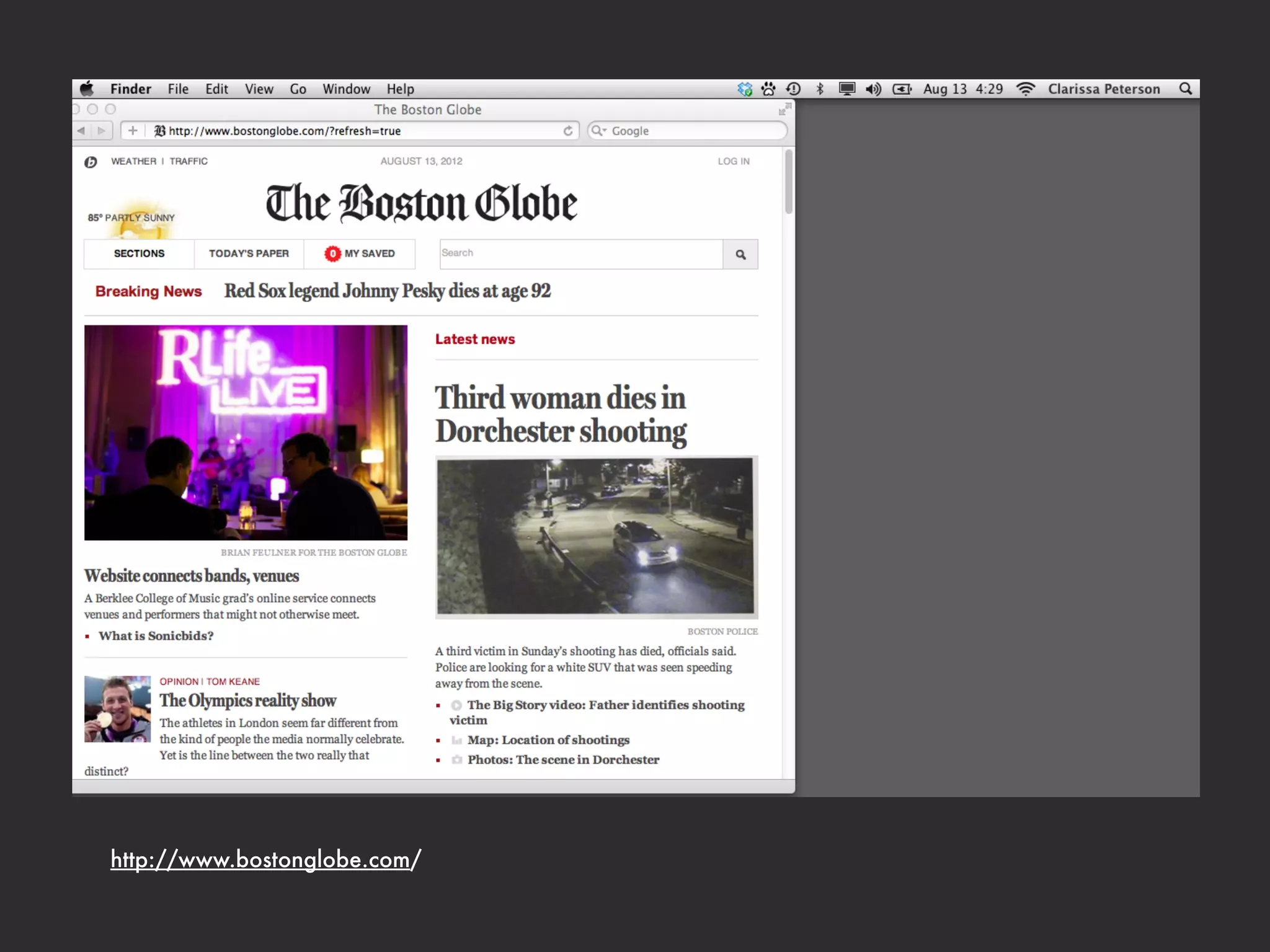The image size is (1270, 952).
Task: Go forward with the browser forward arrow
Action: (102, 131)
